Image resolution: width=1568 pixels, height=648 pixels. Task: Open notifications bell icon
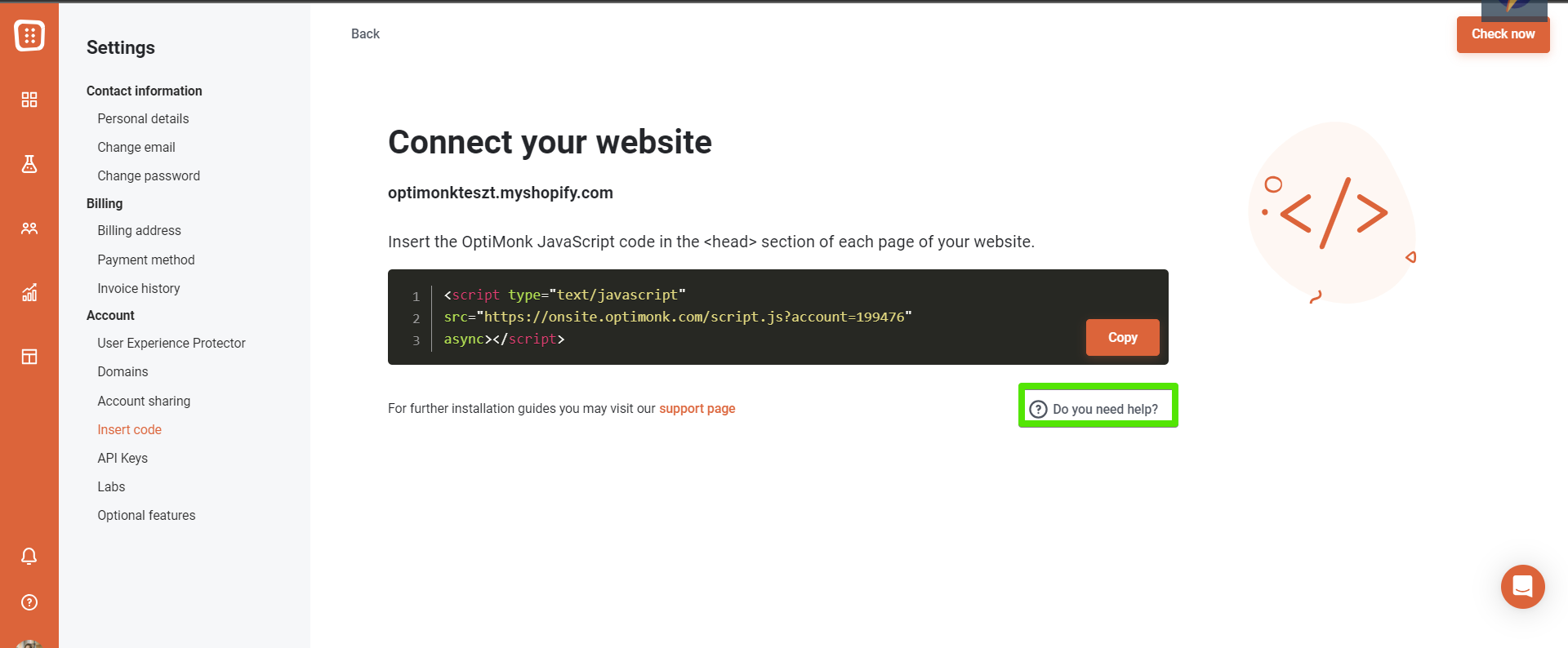[x=29, y=556]
